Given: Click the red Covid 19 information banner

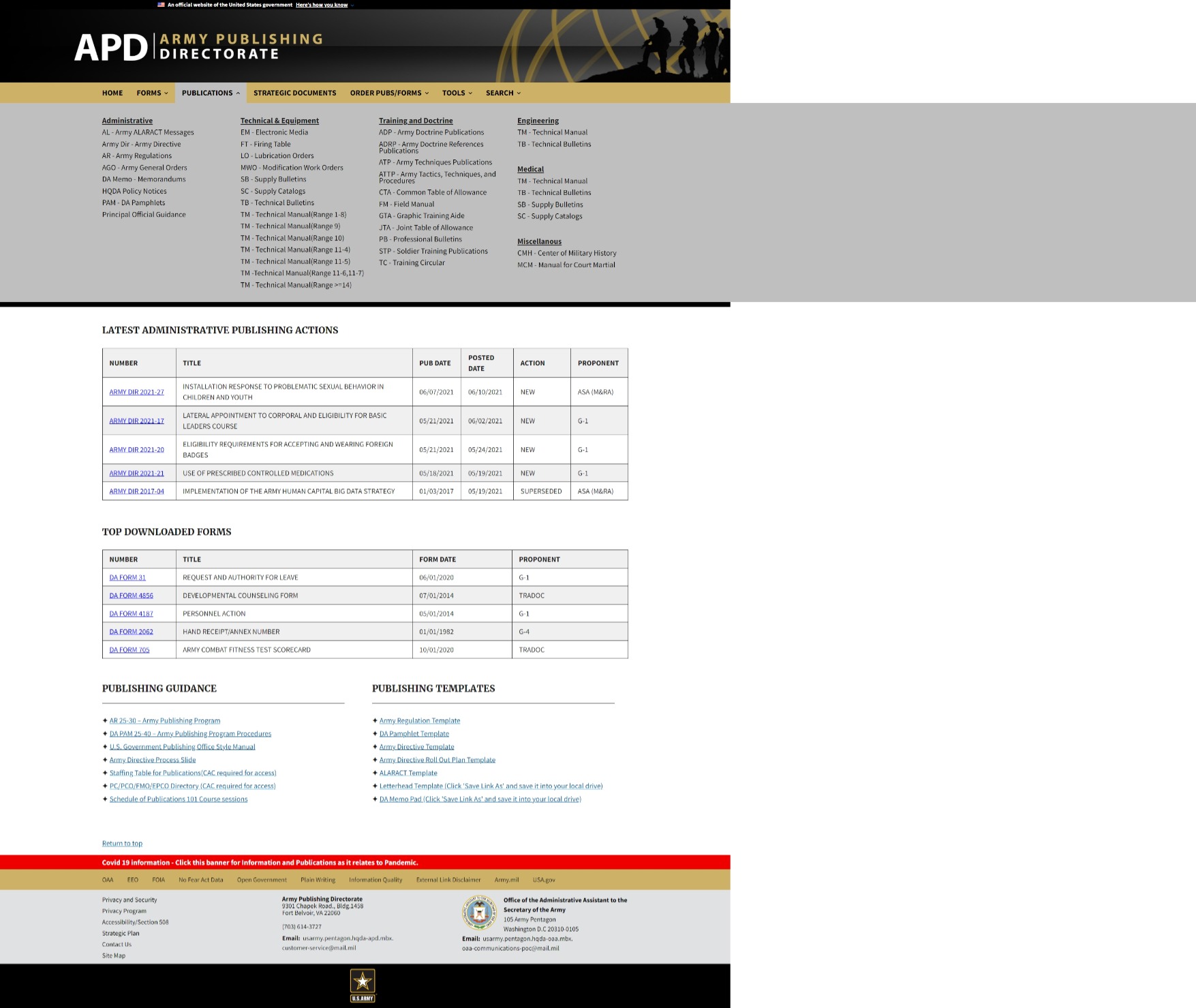Looking at the screenshot, I should click(x=365, y=862).
